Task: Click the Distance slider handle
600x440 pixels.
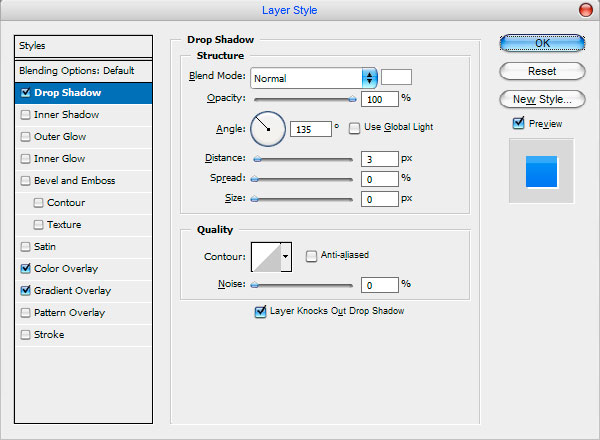Action: point(258,159)
